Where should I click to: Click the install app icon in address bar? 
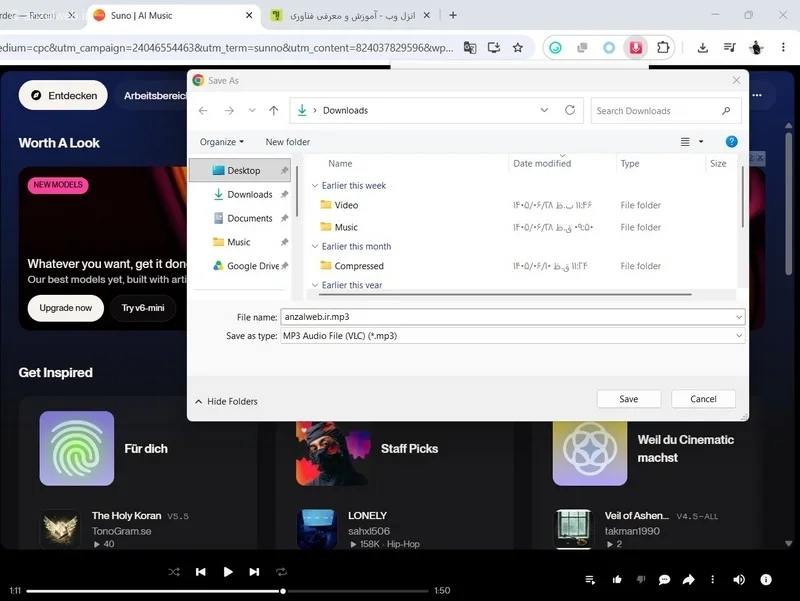tap(493, 47)
